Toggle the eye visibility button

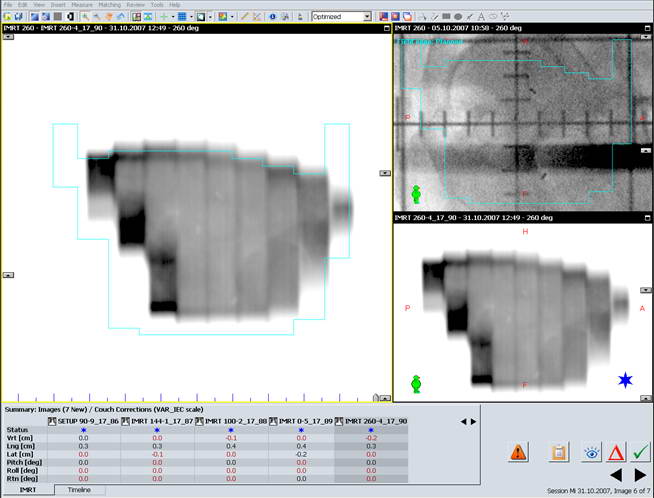(x=591, y=453)
